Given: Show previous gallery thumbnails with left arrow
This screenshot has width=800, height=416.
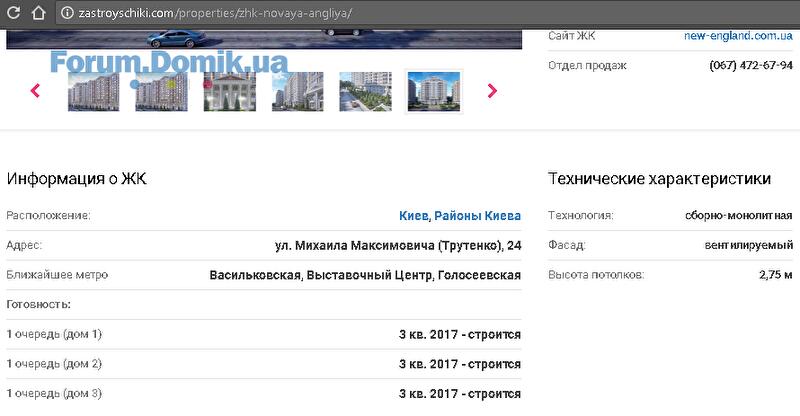Looking at the screenshot, I should [x=35, y=91].
